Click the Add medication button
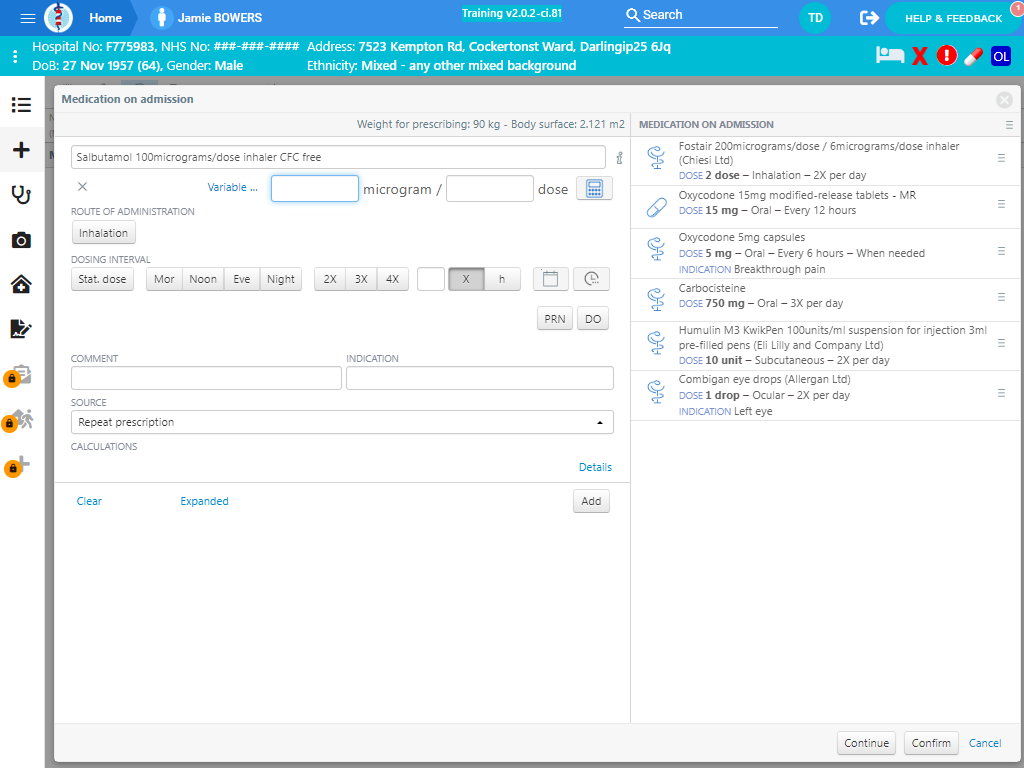 point(591,501)
